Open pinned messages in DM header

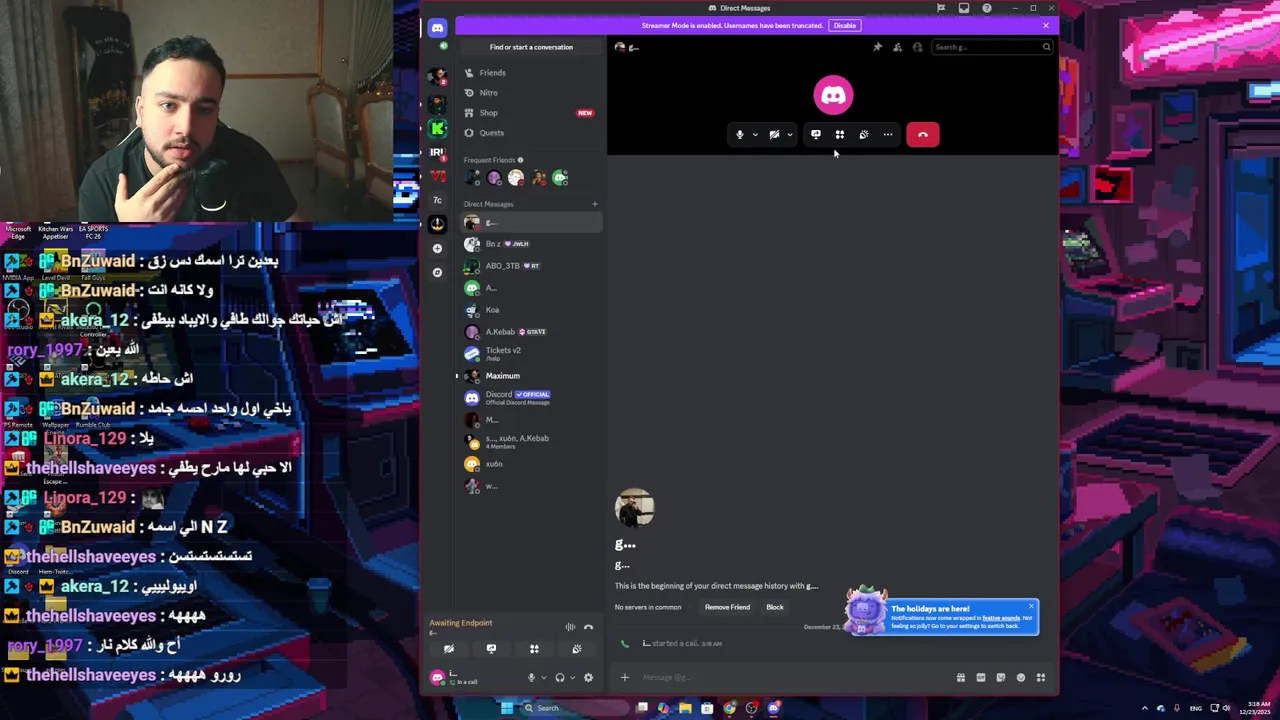pyautogui.click(x=877, y=47)
